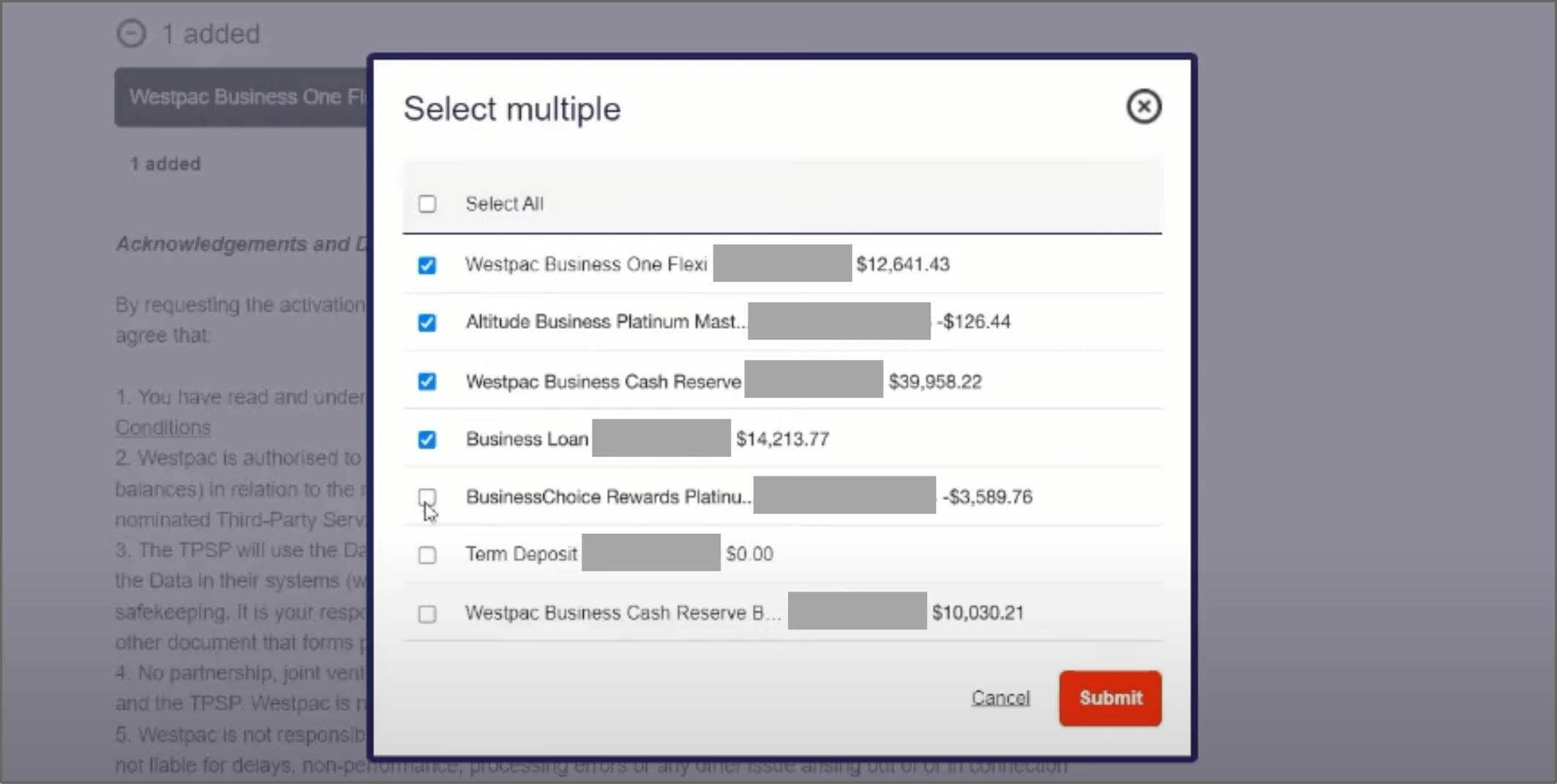
Task: Uncheck Altitude Business Platinum Mastercard account
Action: [x=427, y=323]
